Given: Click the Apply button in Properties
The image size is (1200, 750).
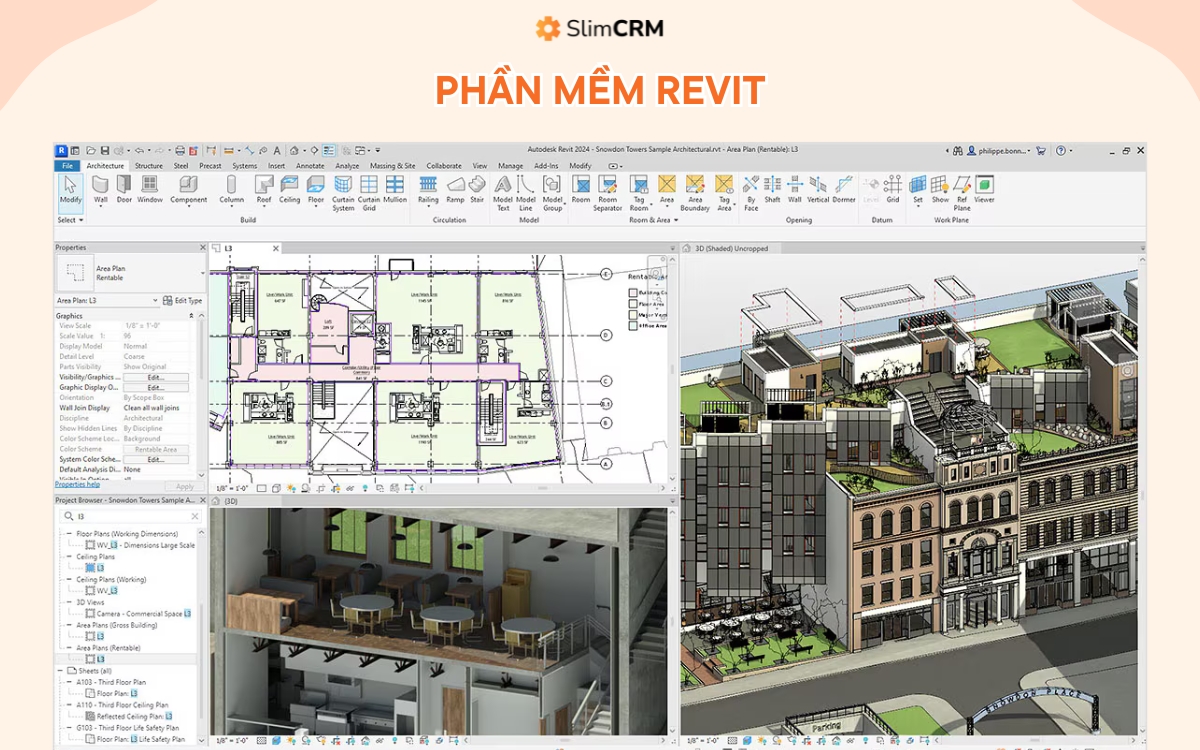Looking at the screenshot, I should click(184, 486).
